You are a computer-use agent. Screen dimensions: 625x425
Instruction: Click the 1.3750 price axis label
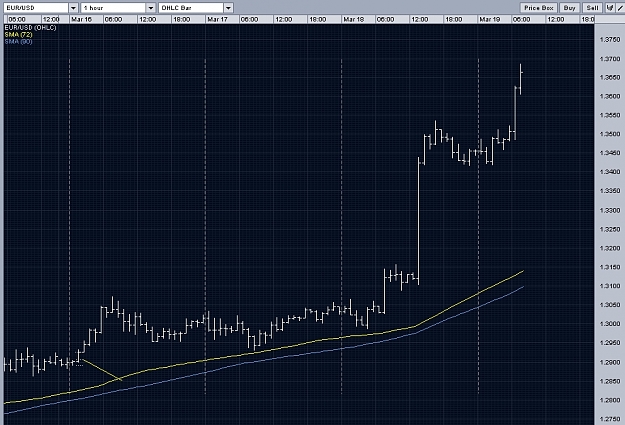click(x=610, y=39)
